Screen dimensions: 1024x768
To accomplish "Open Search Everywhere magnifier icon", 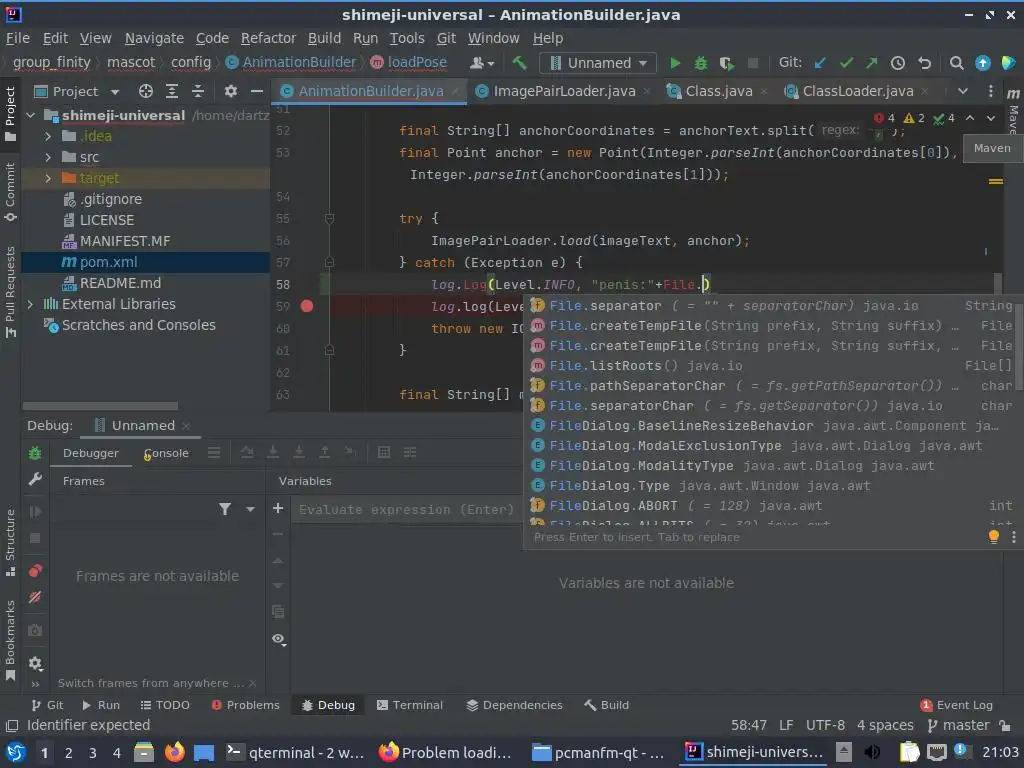I will [957, 63].
